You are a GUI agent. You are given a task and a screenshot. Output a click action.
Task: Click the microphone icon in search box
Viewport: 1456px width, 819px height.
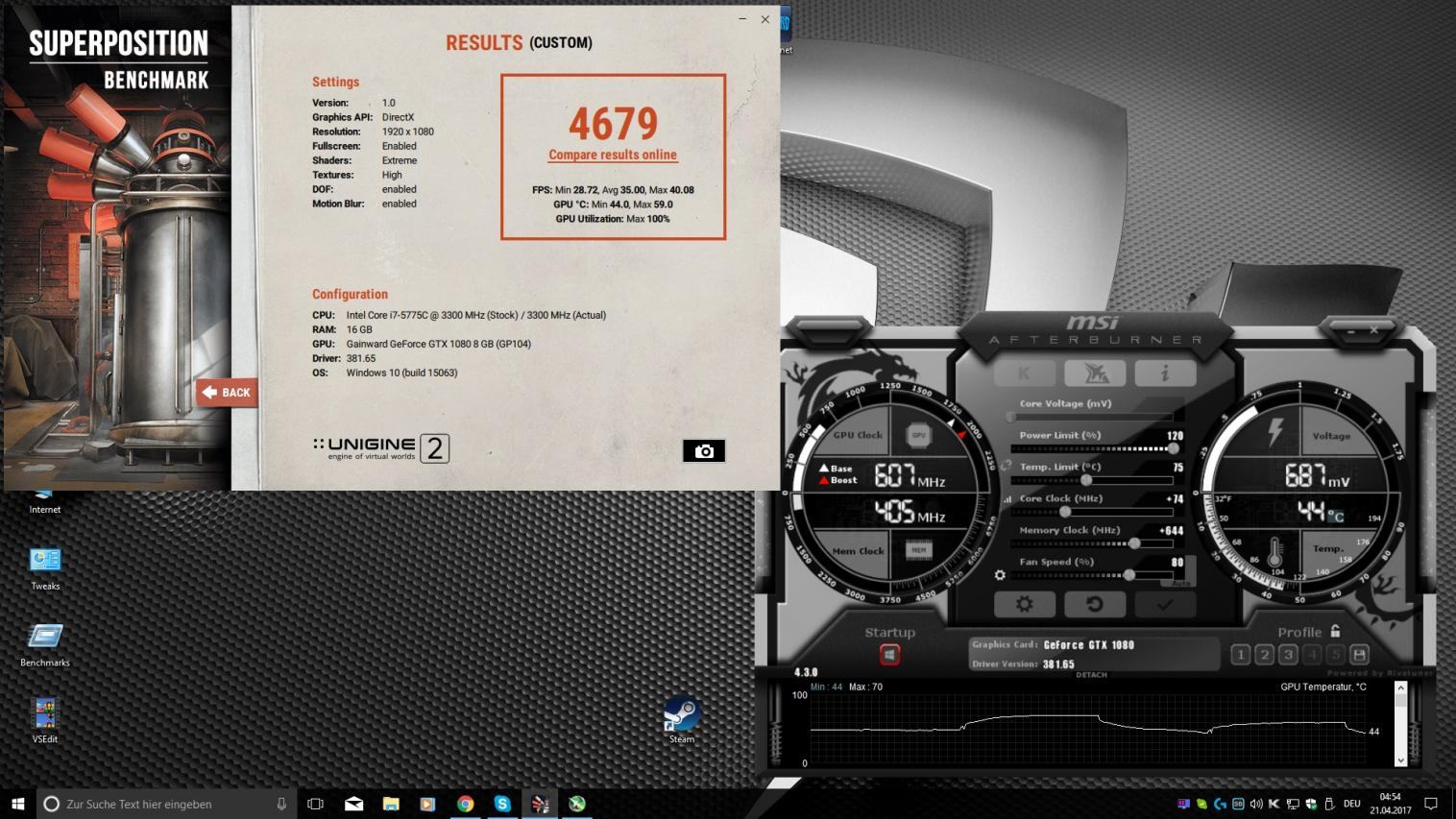coord(281,804)
